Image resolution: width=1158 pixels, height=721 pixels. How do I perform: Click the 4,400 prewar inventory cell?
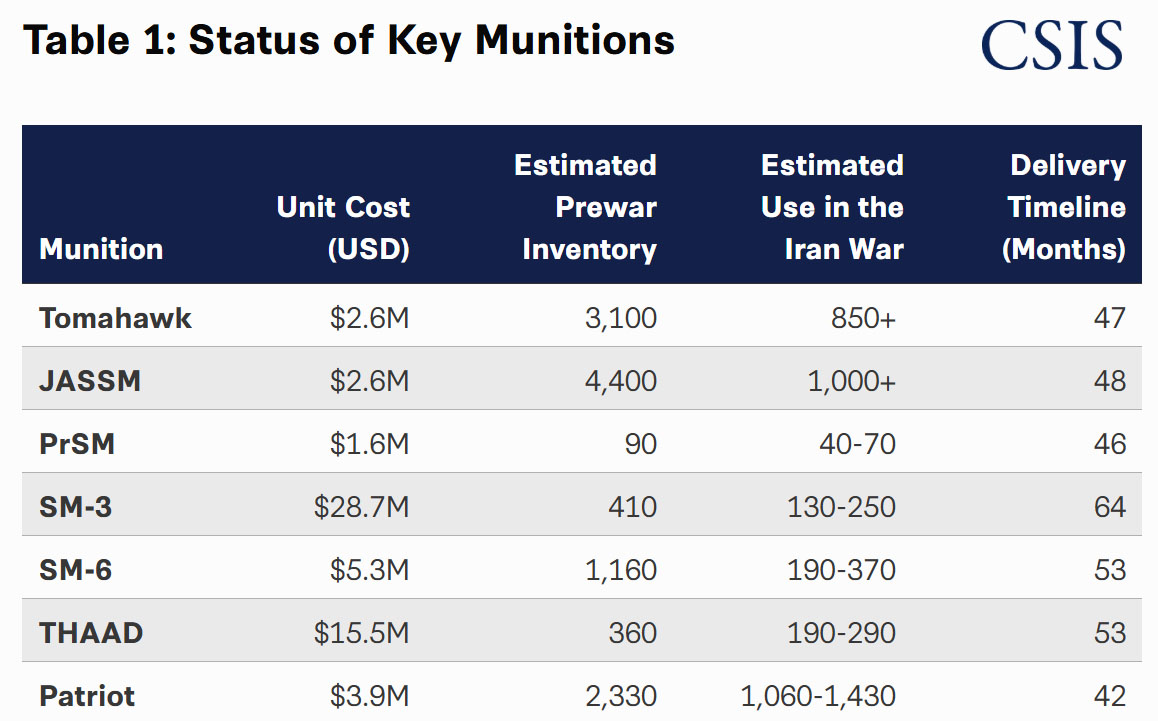tap(620, 381)
